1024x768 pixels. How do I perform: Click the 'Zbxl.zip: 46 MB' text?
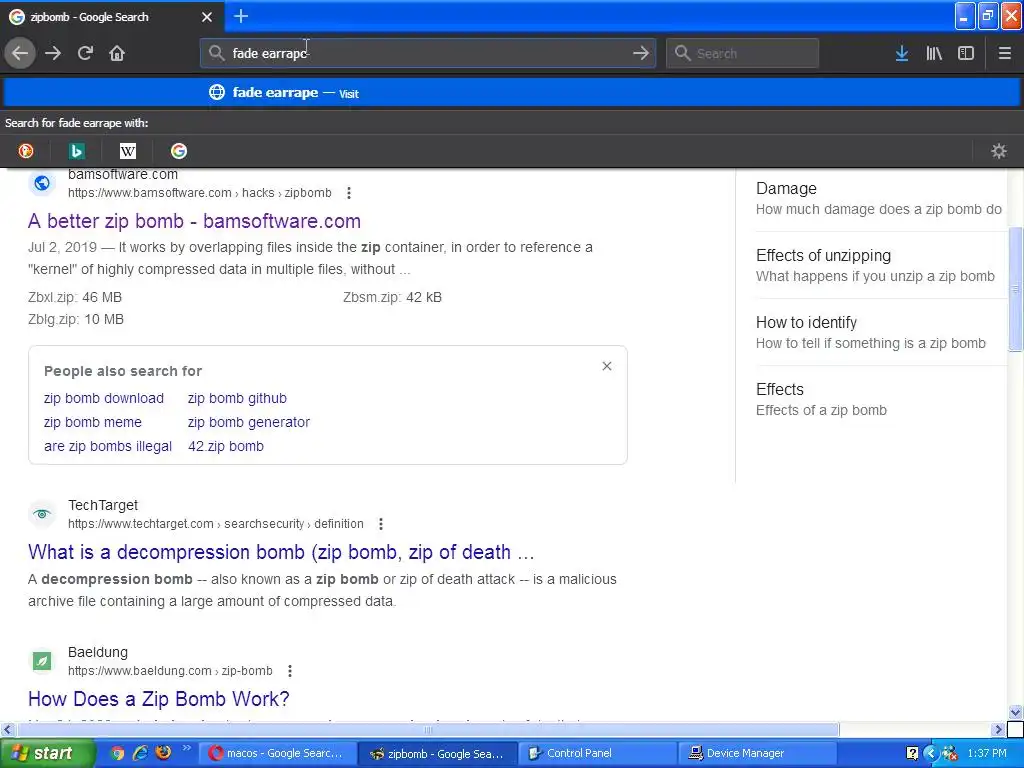(x=75, y=298)
